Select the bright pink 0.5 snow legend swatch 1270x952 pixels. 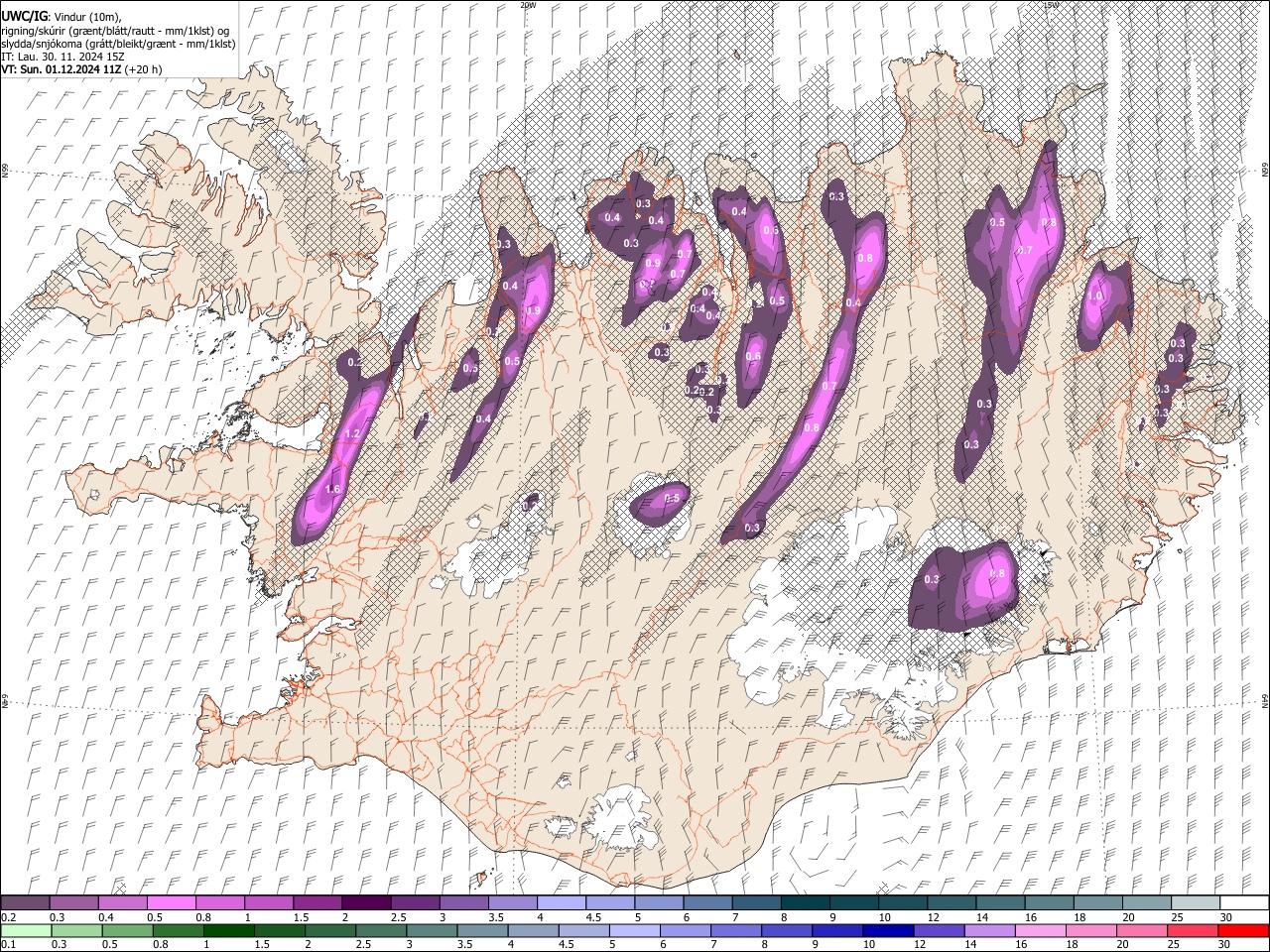point(171,903)
